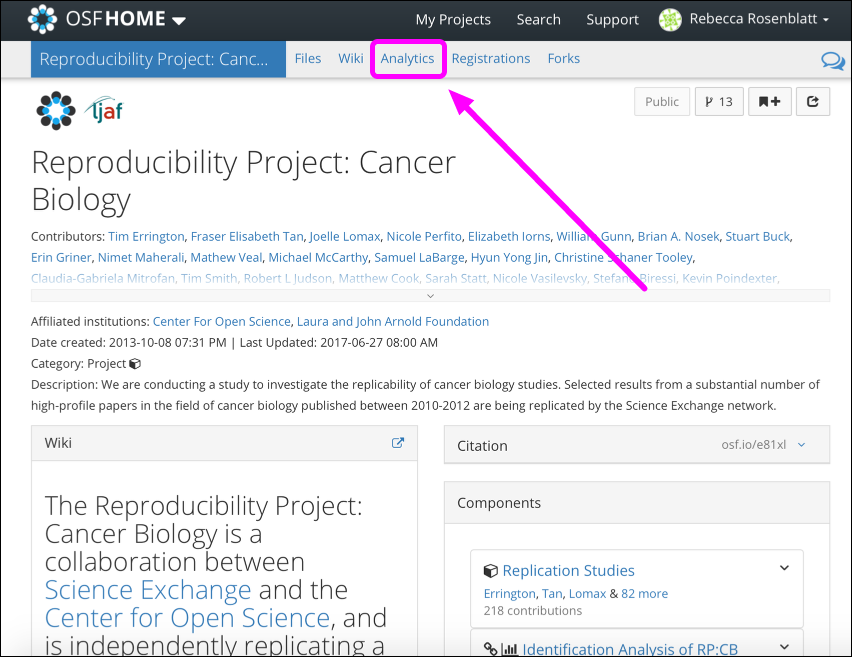Open the OSF HOME dropdown arrow
The image size is (852, 657).
click(x=179, y=21)
